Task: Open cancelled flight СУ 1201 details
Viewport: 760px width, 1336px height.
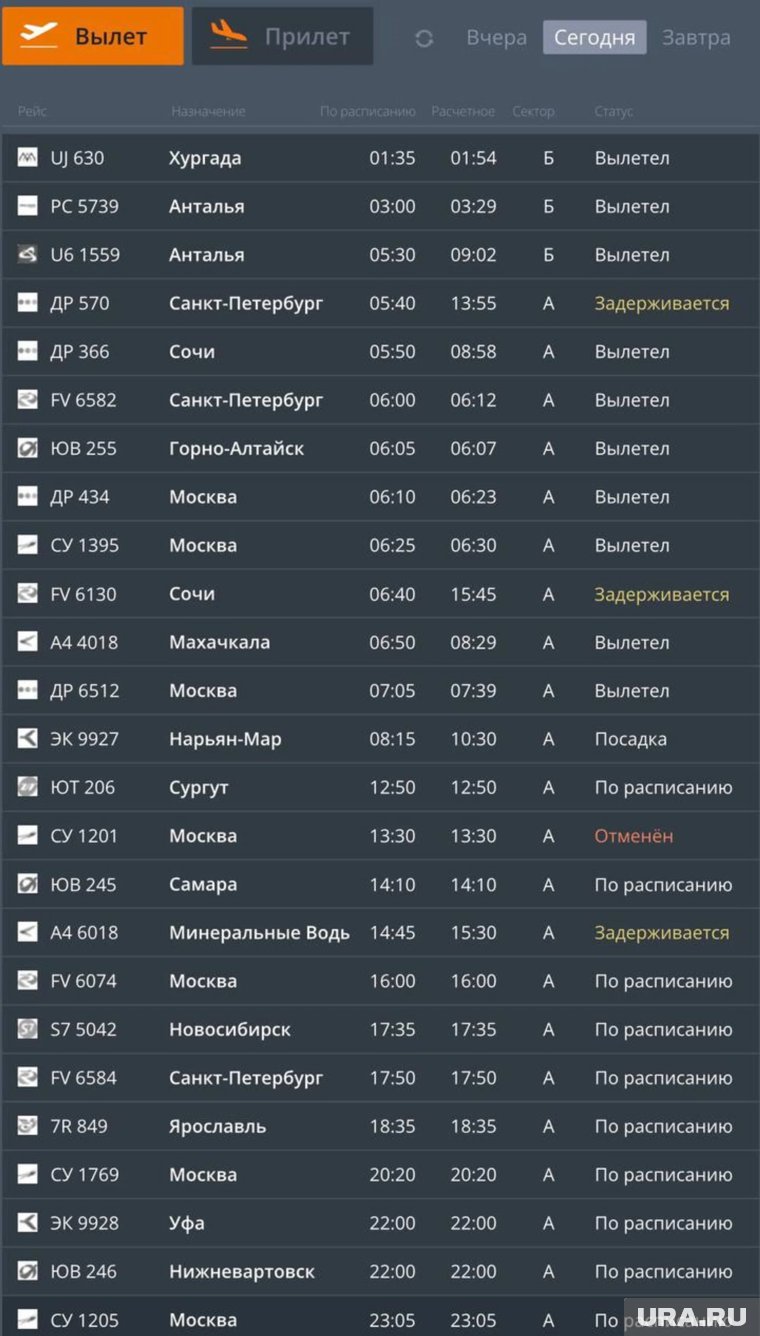Action: coord(380,836)
